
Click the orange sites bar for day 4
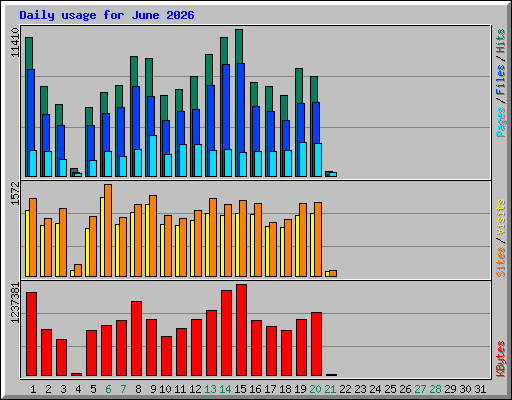(x=78, y=270)
